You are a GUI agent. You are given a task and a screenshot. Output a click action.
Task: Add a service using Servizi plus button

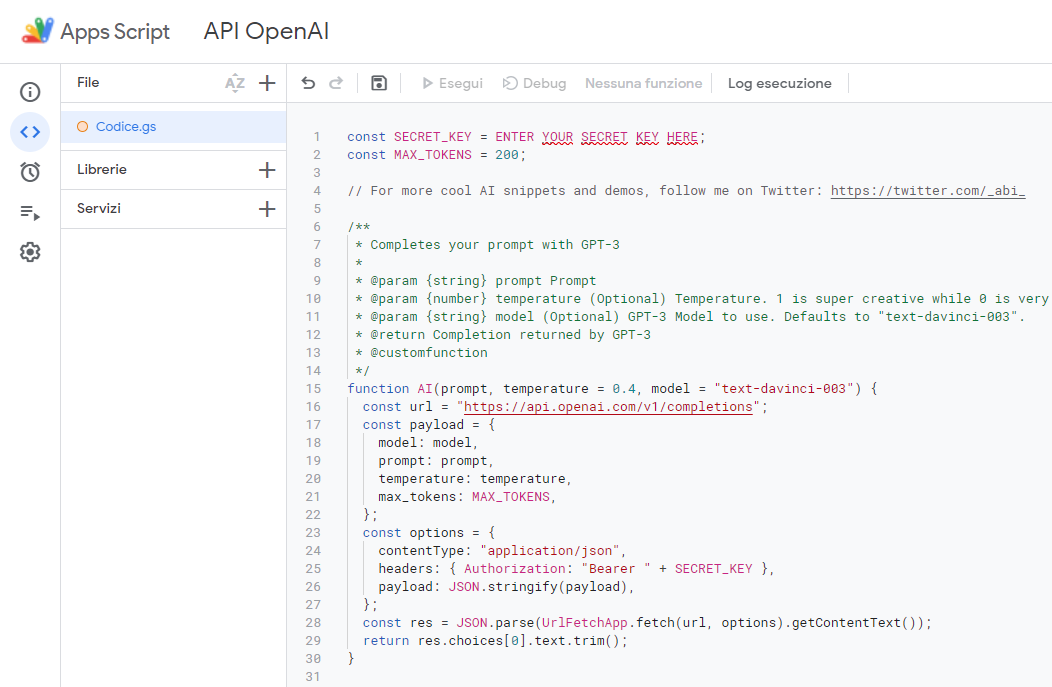pos(267,209)
